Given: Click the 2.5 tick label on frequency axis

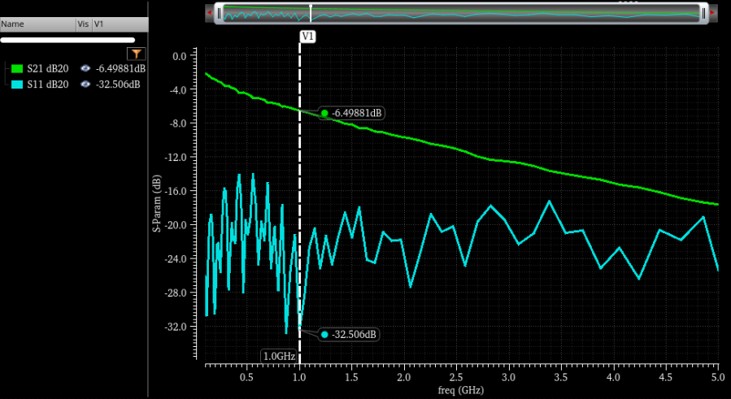Looking at the screenshot, I should (x=455, y=376).
